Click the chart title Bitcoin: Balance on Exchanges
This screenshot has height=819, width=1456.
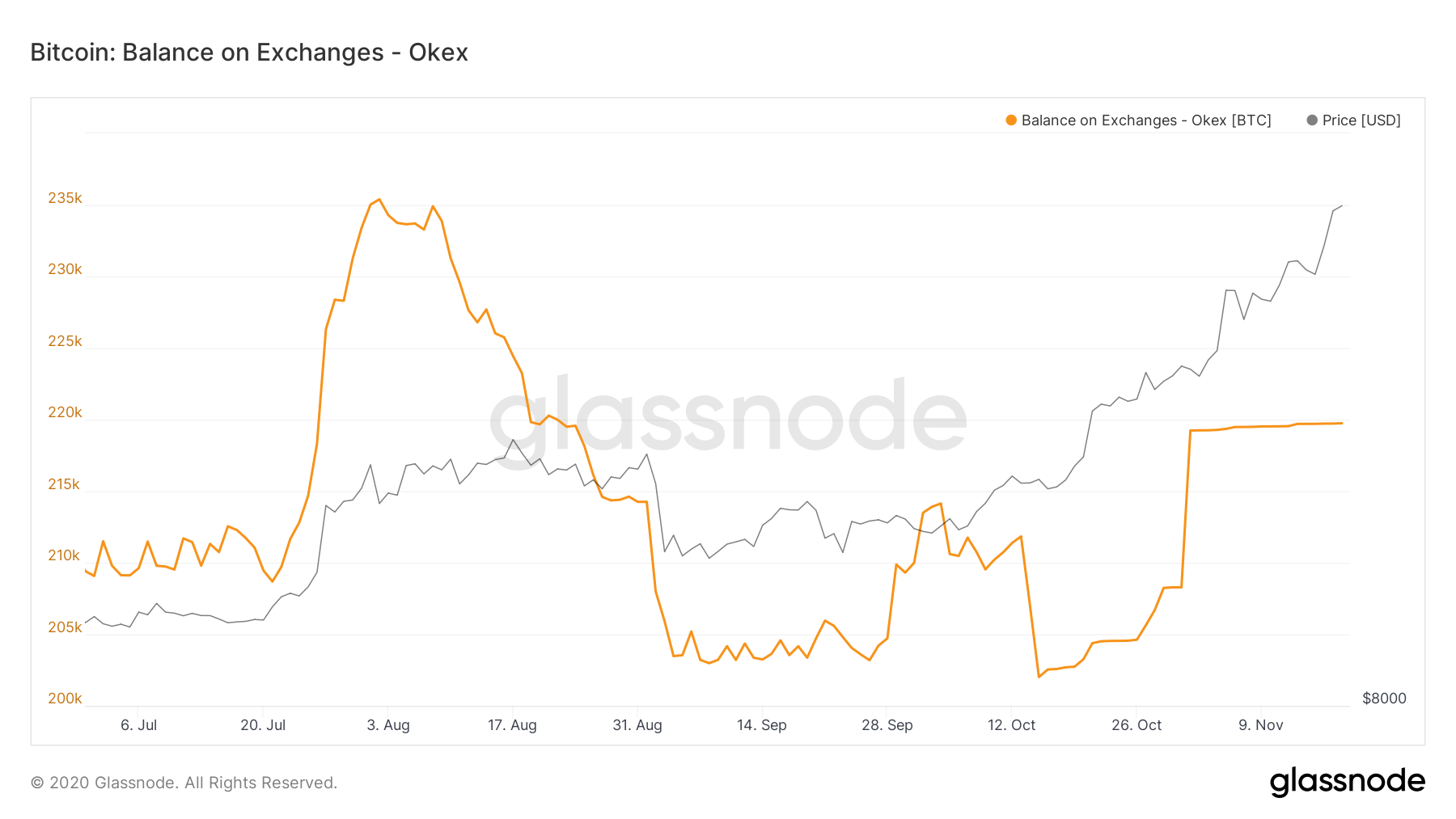249,53
